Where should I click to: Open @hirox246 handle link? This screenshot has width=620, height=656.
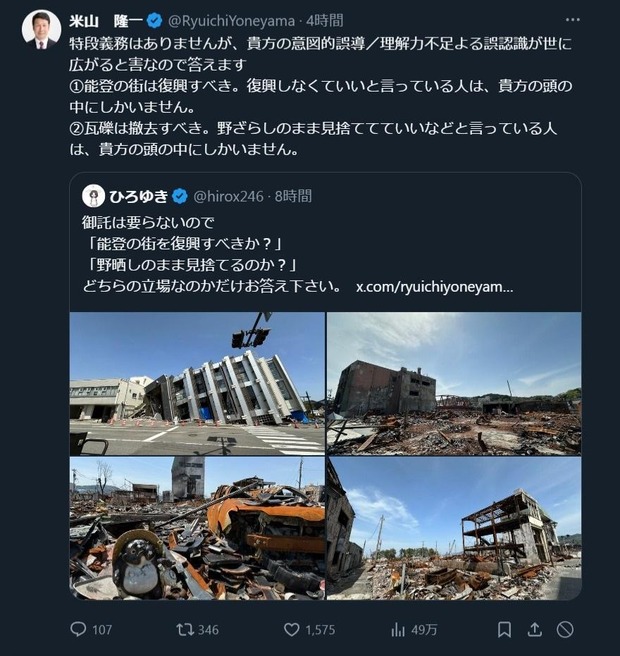point(228,196)
